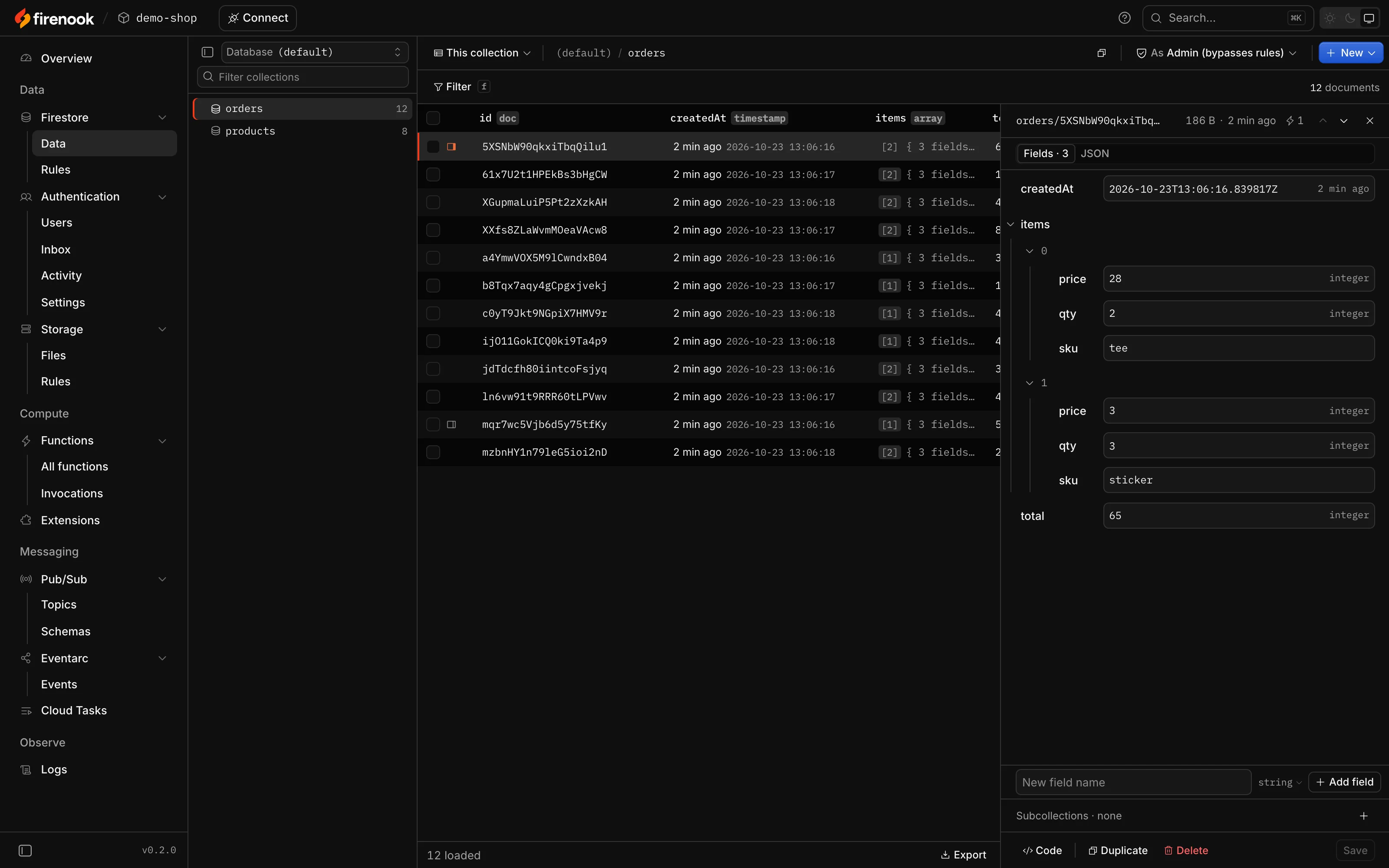This screenshot has width=1389, height=868.
Task: Select checkbox for jdTdcfh80iintcoFsjyq
Action: pos(433,368)
